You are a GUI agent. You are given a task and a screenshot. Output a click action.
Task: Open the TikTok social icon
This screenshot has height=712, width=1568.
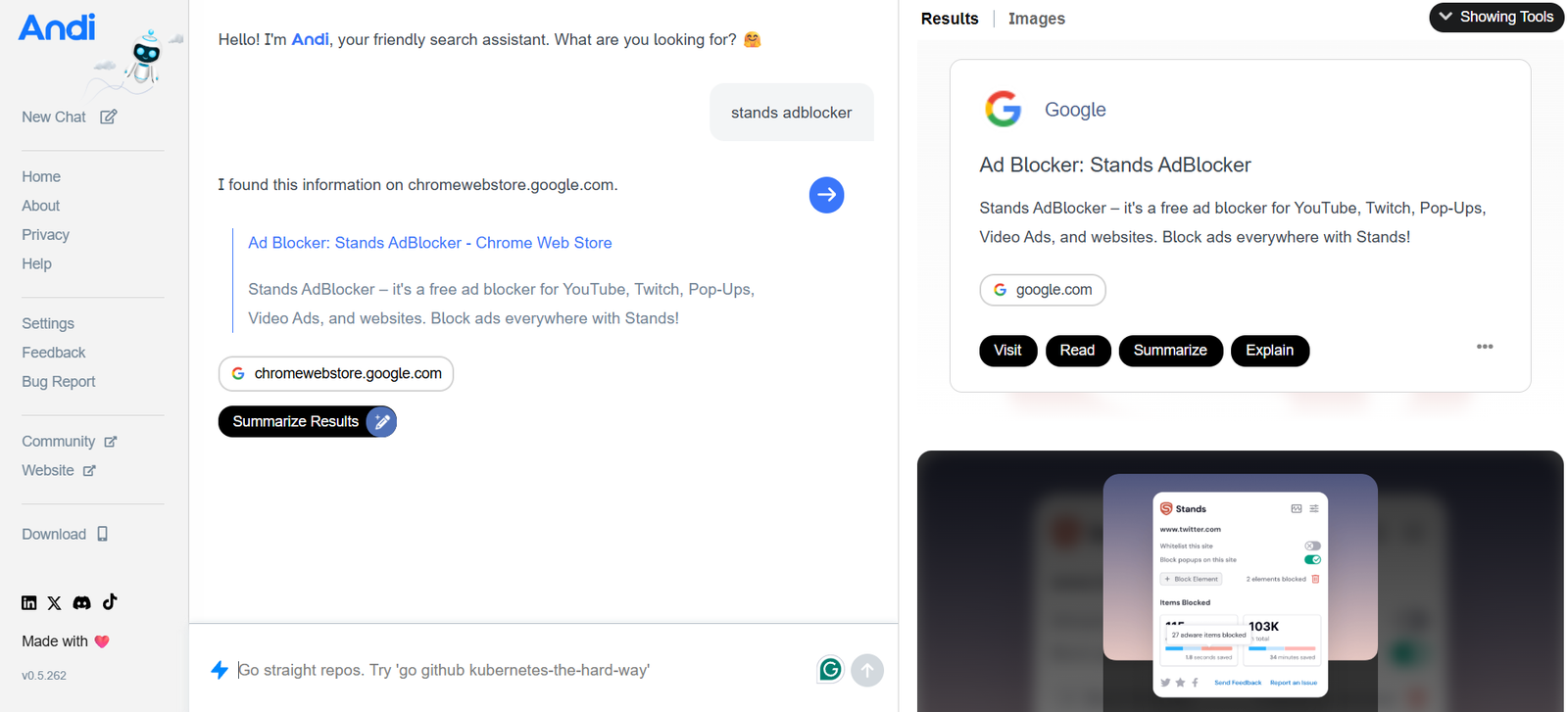coord(110,602)
